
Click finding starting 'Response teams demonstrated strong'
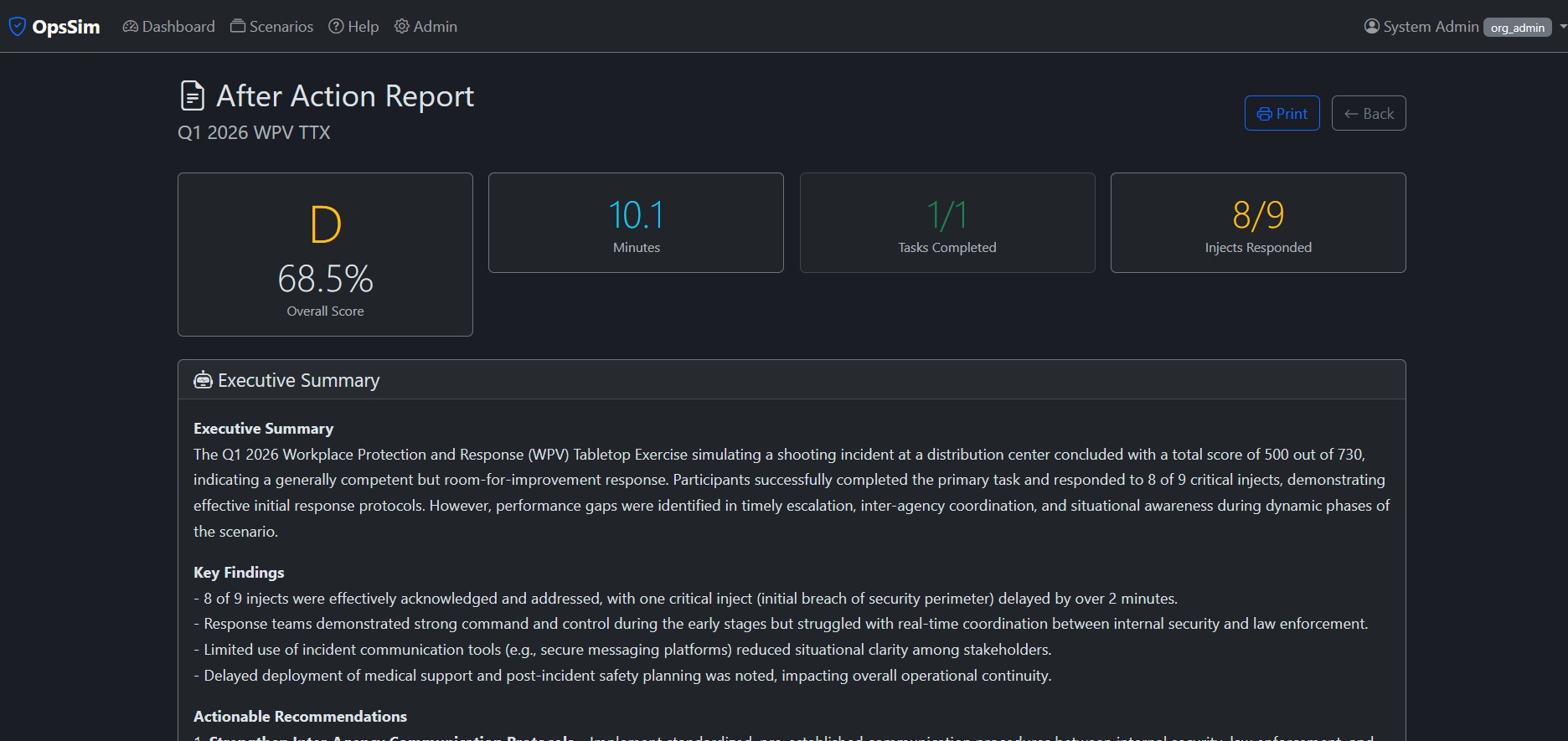[781, 624]
